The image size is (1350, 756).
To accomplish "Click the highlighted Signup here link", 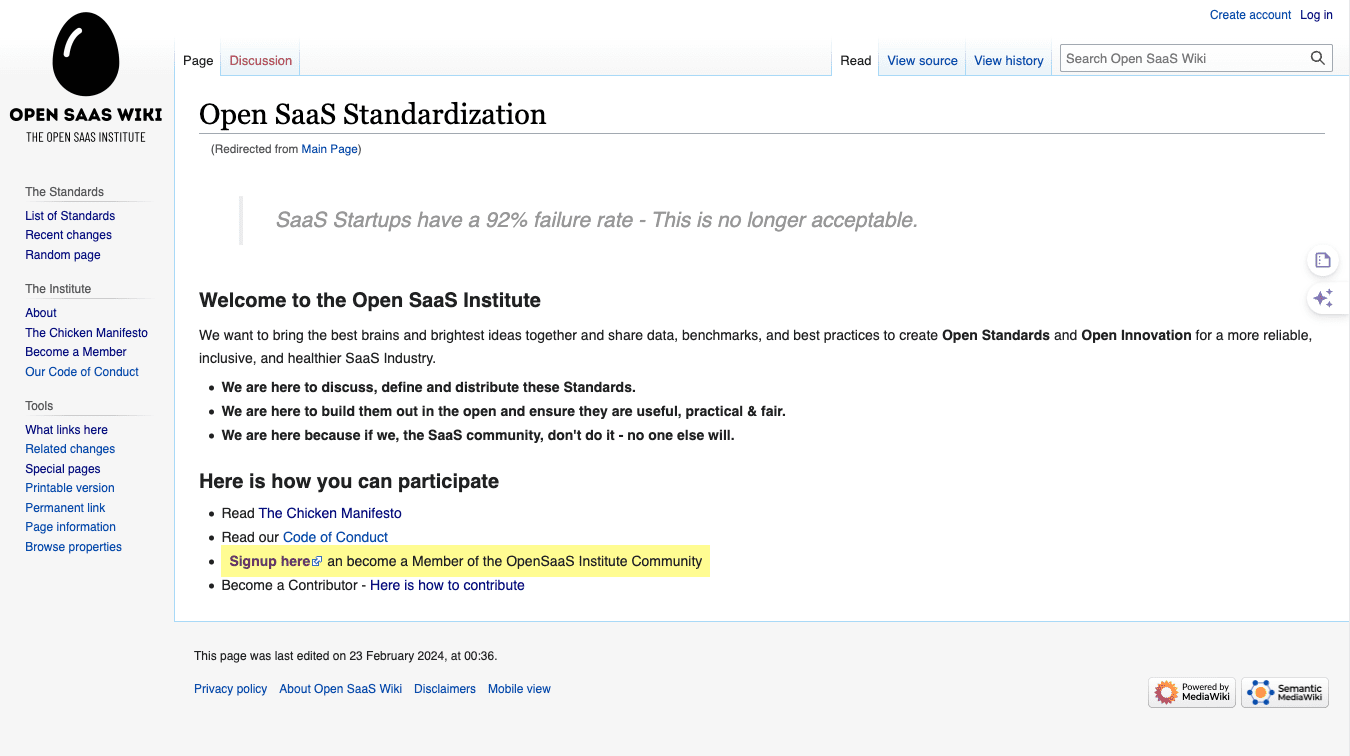I will [x=269, y=562].
